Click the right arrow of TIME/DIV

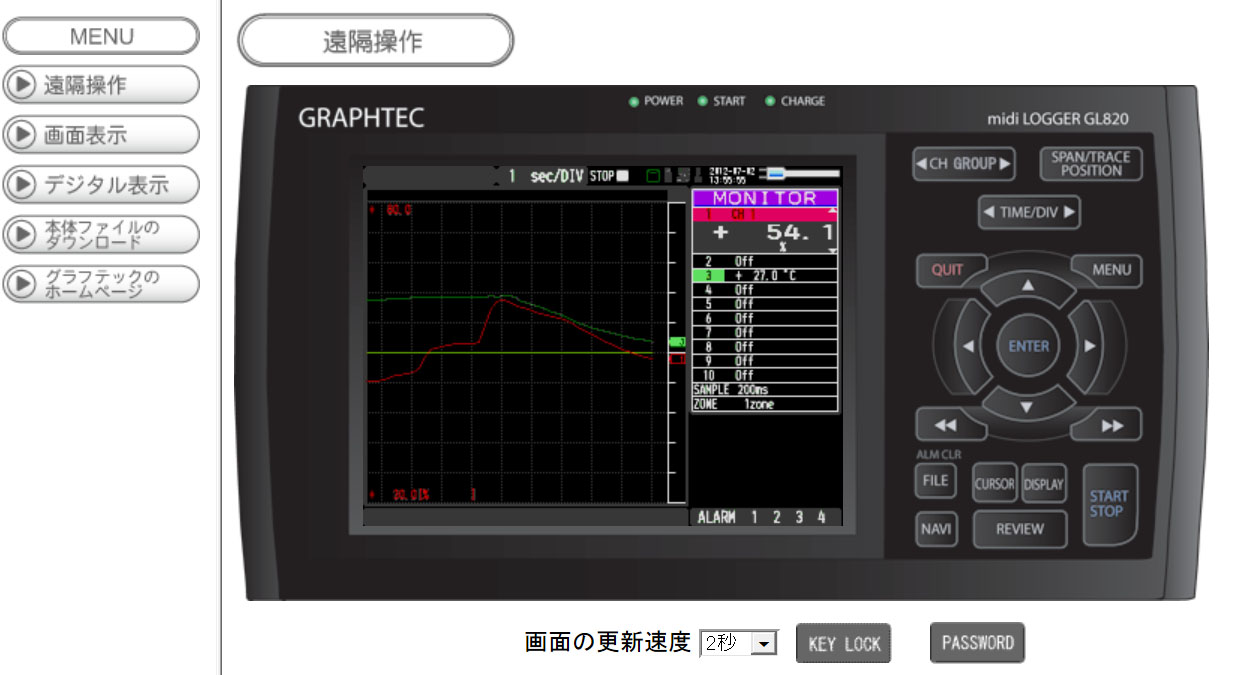pos(1069,212)
